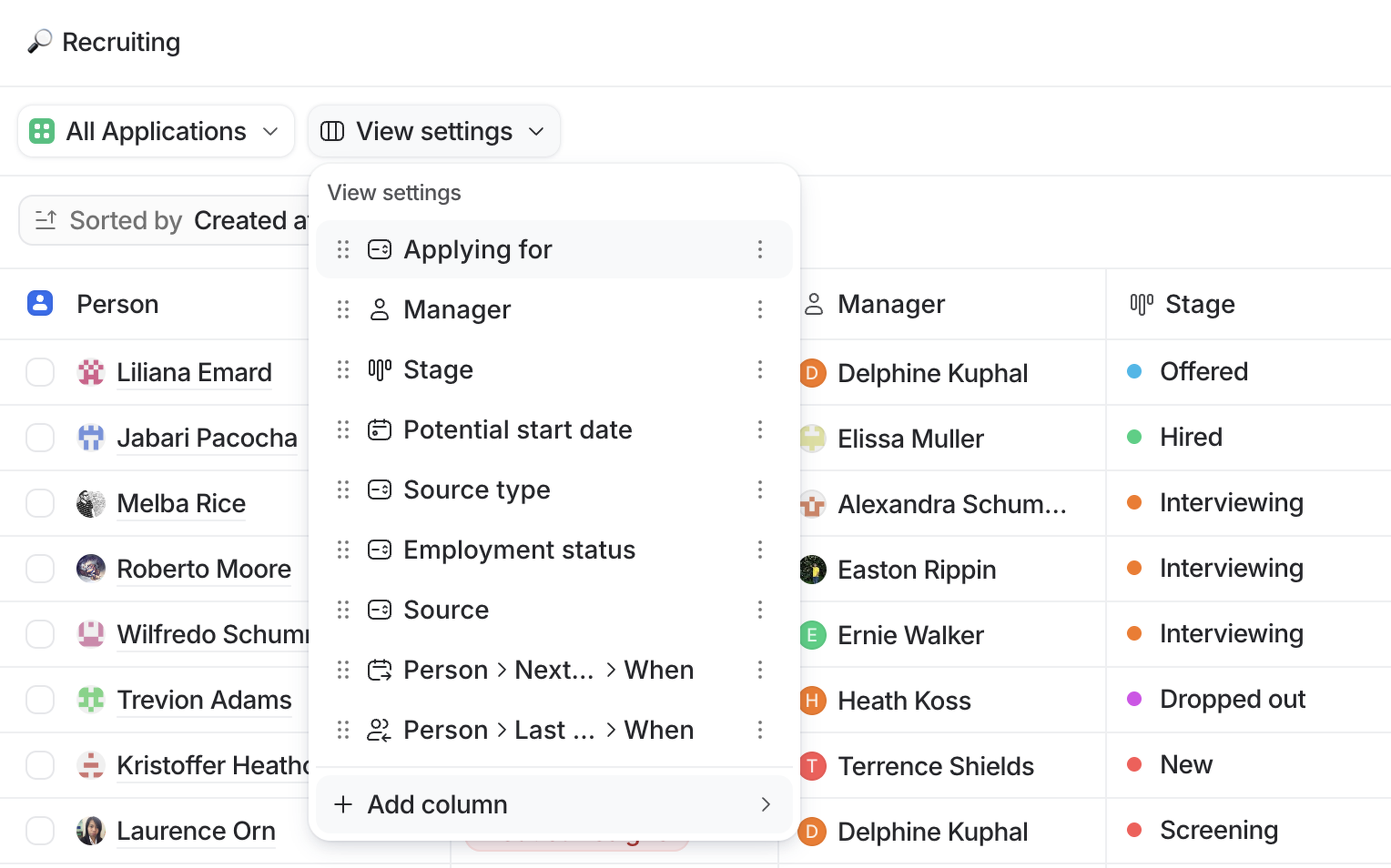Open three-dot menu for Manager column

pyautogui.click(x=760, y=309)
